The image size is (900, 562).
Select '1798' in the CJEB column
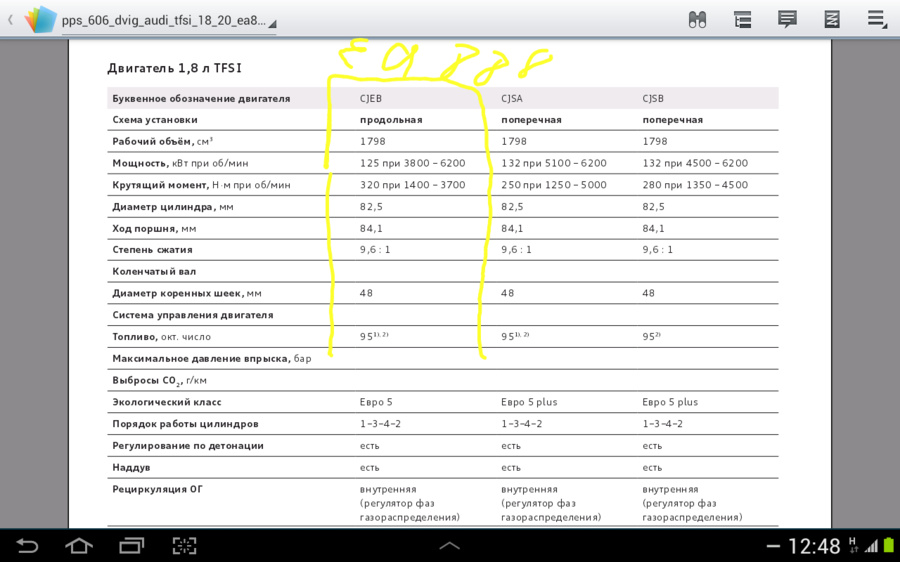373,141
